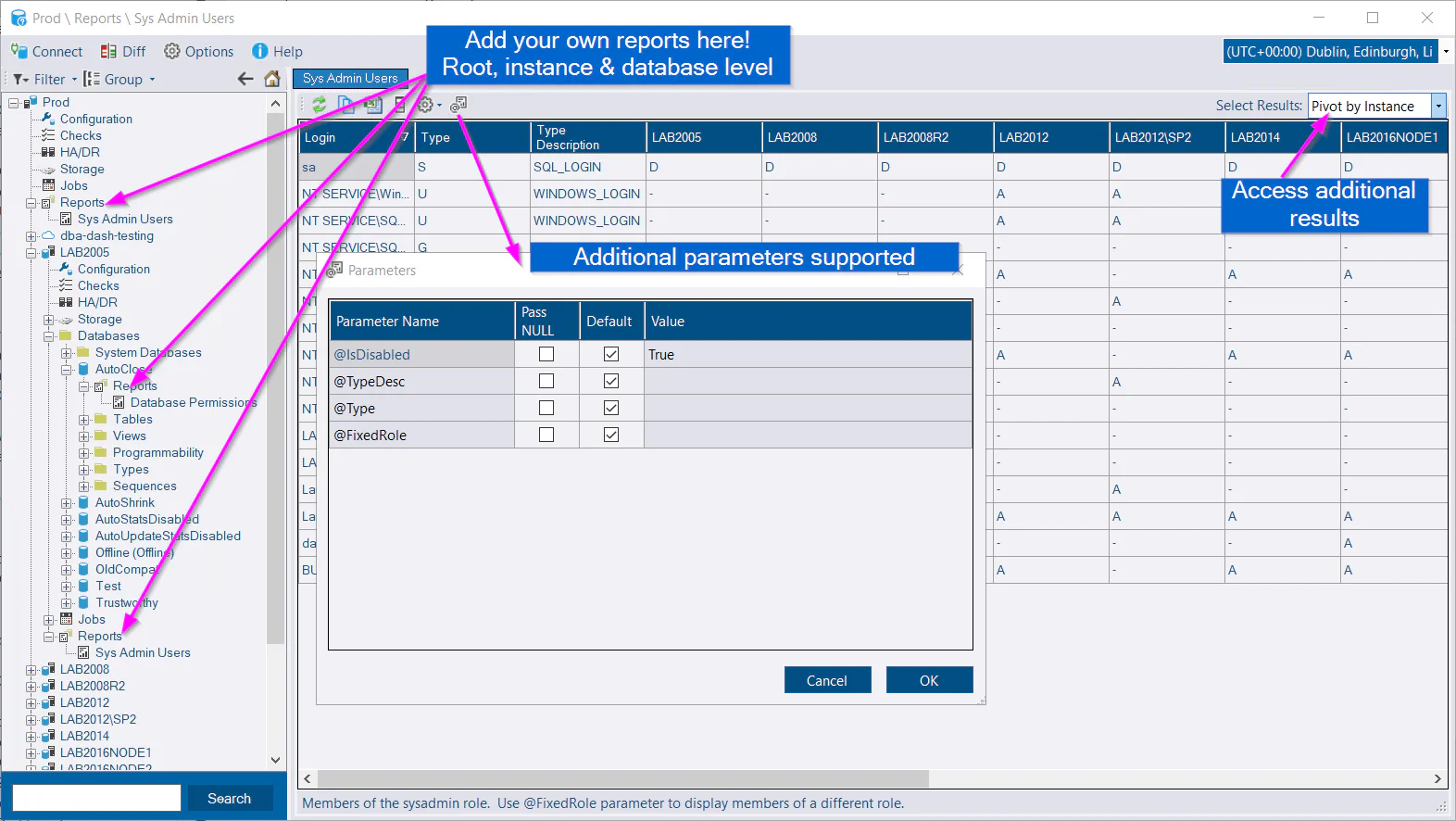Open the Group dropdown
Viewport: 1456px width, 821px height.
click(x=119, y=79)
